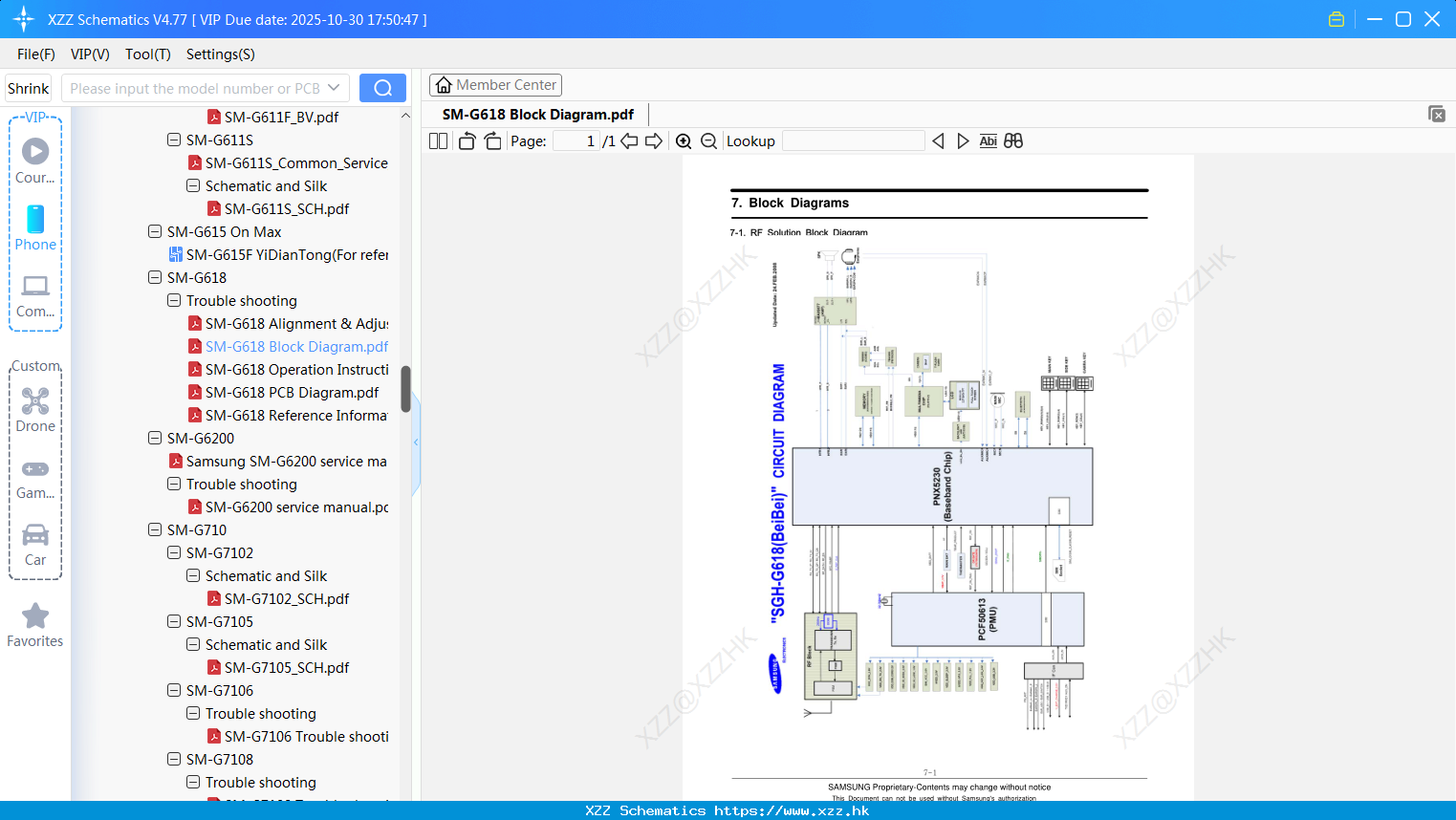The image size is (1456, 820).
Task: Go to previous page arrow
Action: point(629,140)
